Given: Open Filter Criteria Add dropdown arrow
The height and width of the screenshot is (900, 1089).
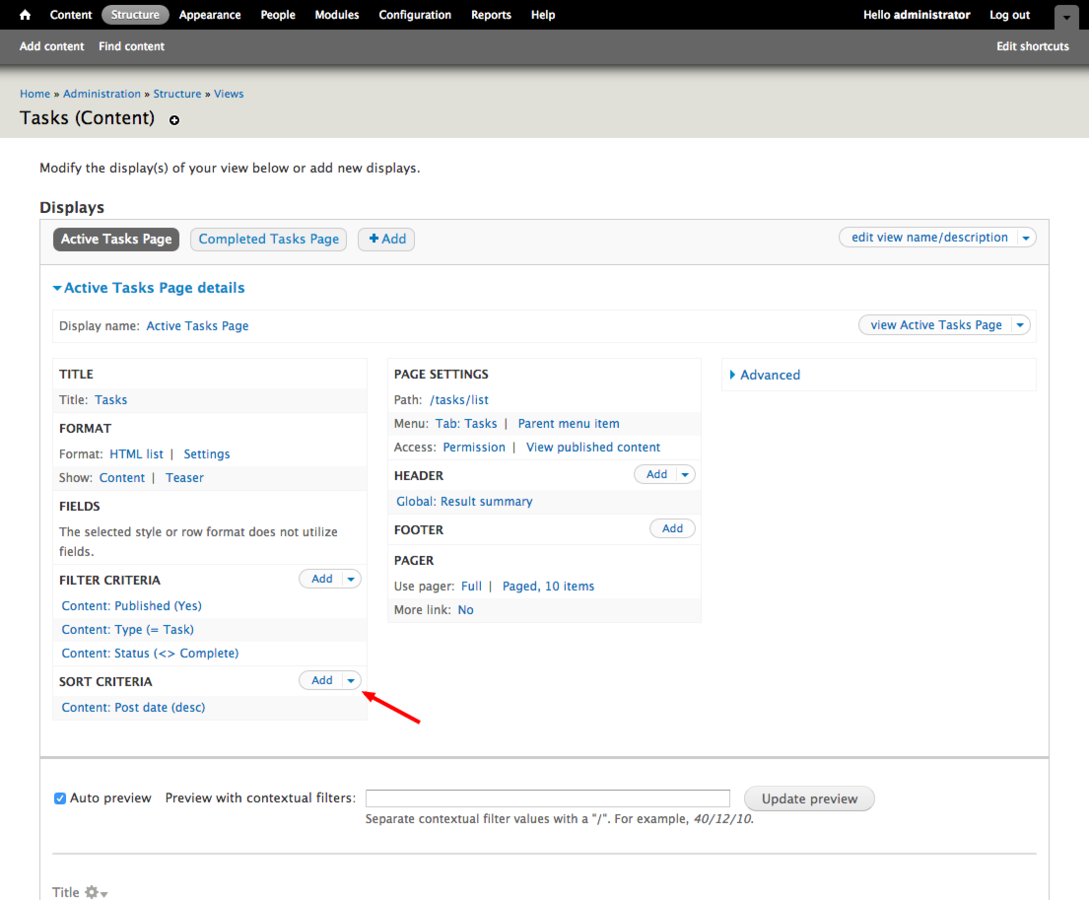Looking at the screenshot, I should 351,579.
